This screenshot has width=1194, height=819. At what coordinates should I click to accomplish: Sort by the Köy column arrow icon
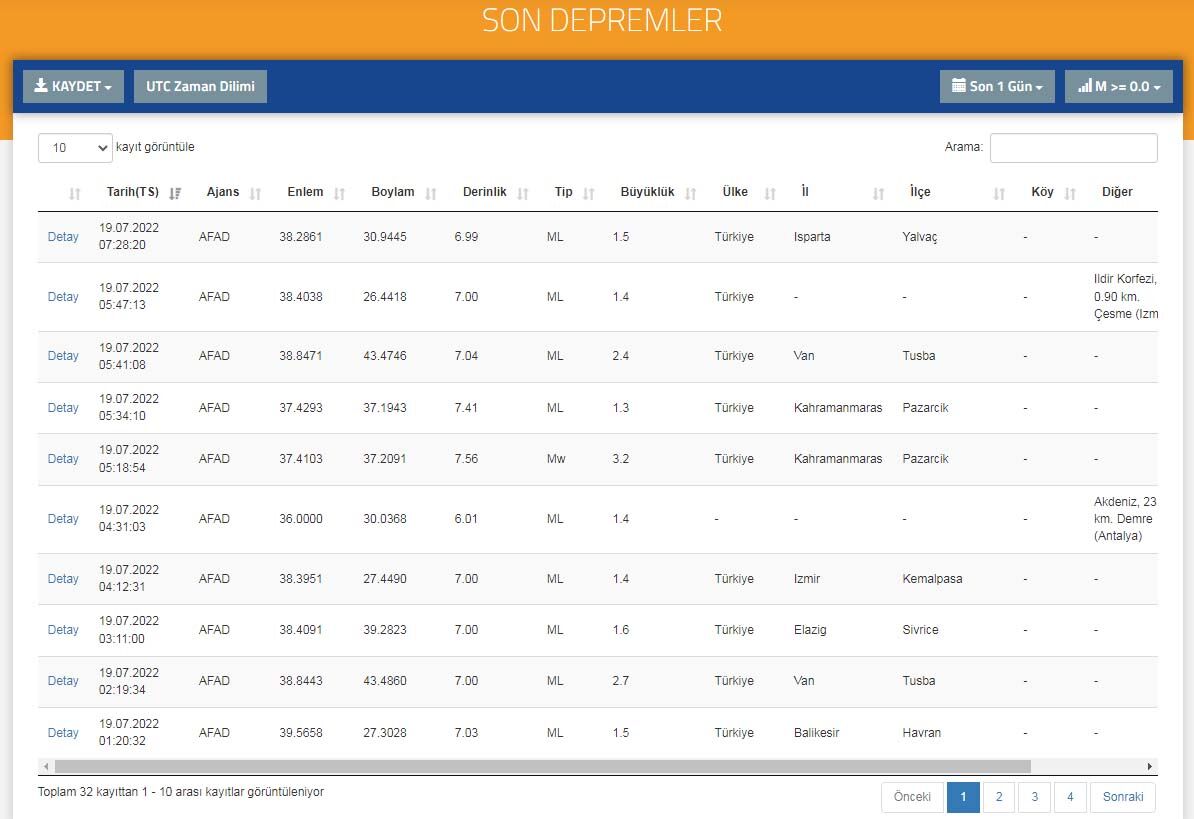(x=1070, y=193)
